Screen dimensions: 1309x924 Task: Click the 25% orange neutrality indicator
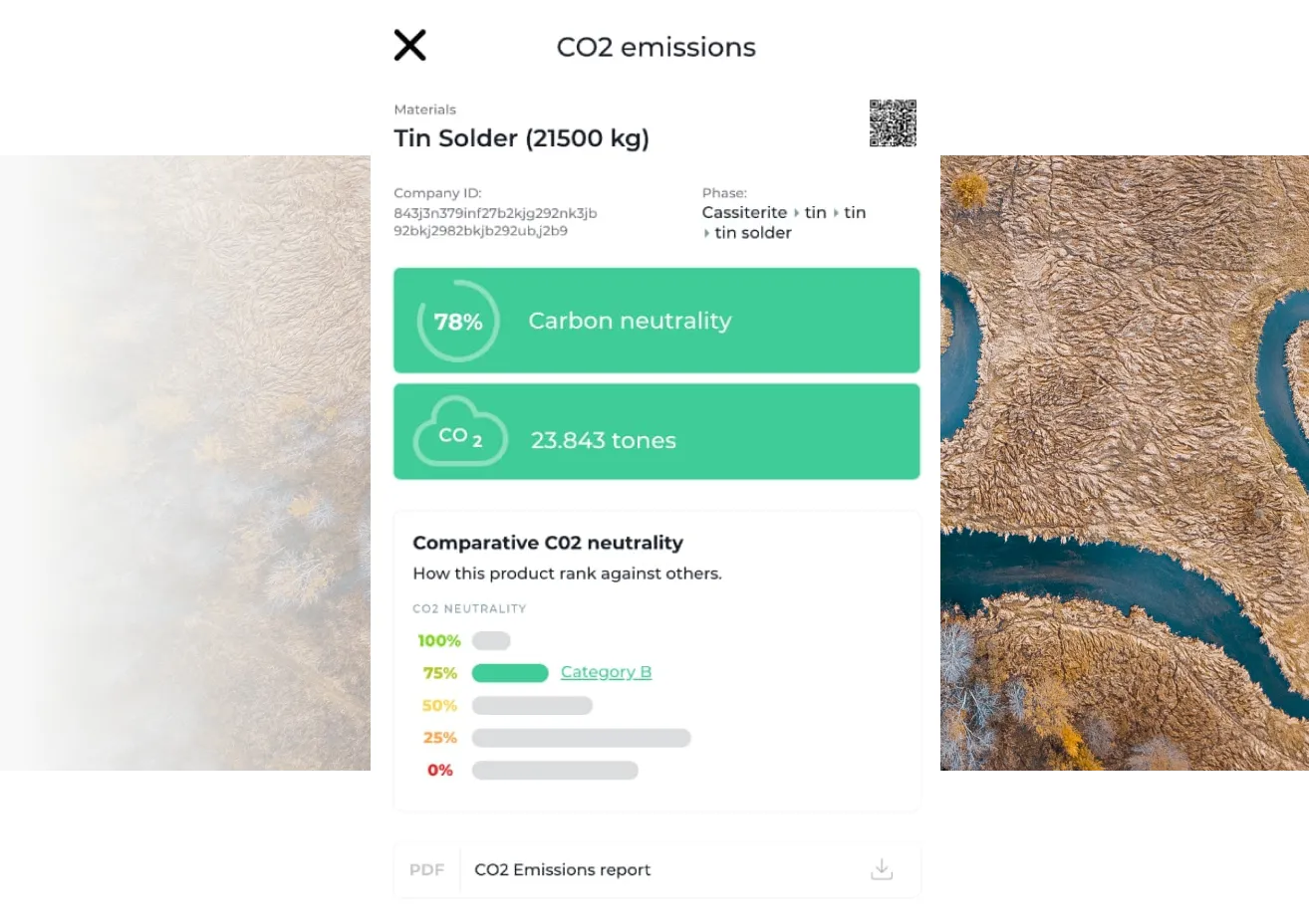[439, 738]
